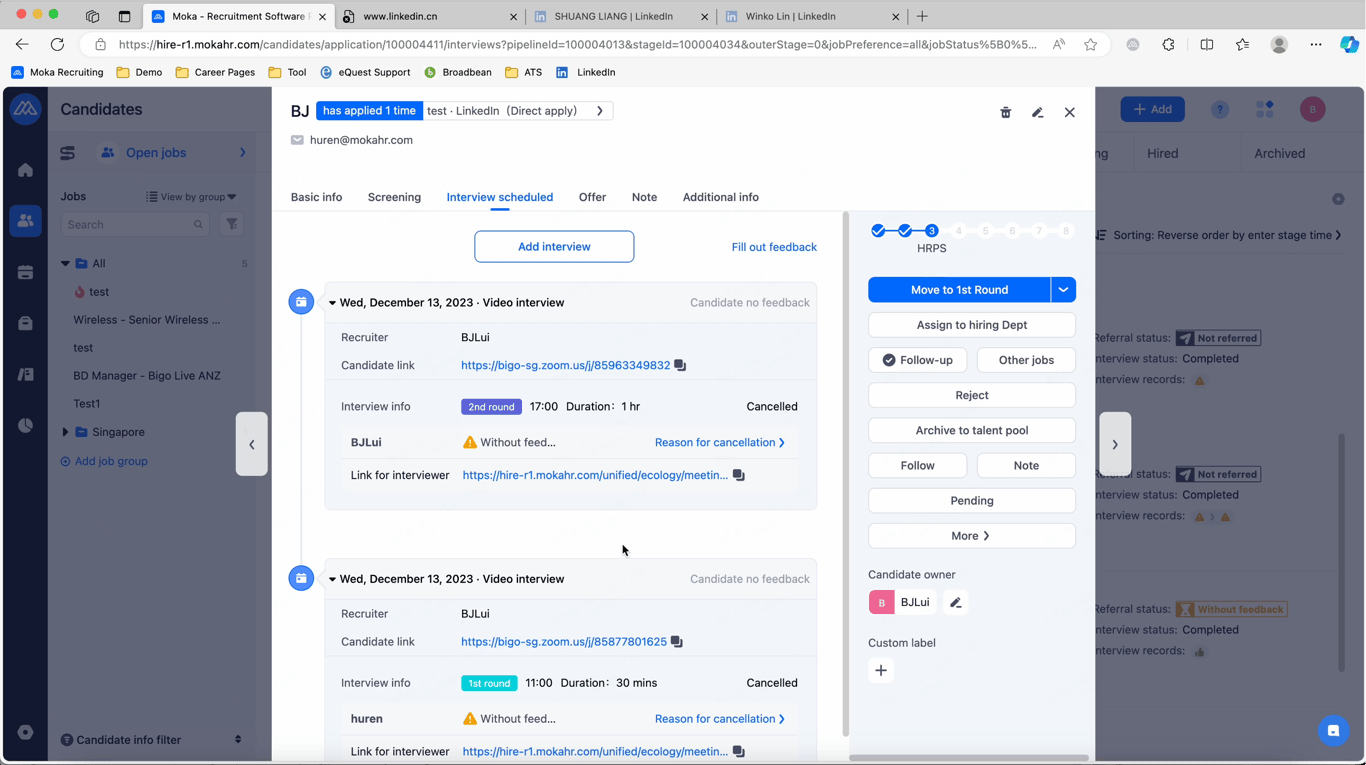This screenshot has height=765, width=1366.
Task: Select BD Manager - Bigo Live ANZ job
Action: [147, 376]
